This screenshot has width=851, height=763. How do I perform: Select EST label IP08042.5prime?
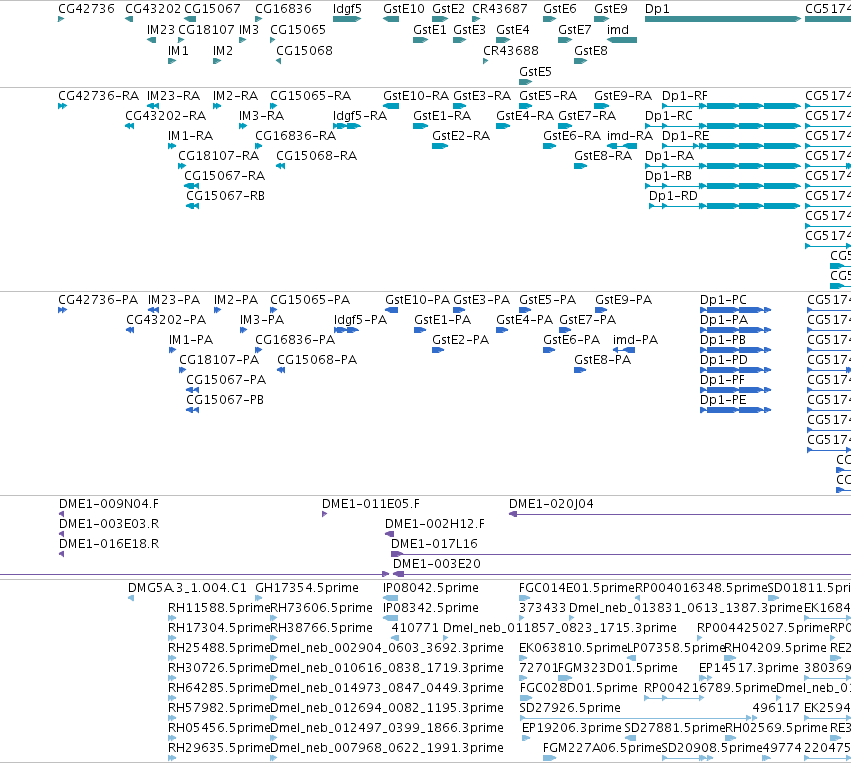431,588
